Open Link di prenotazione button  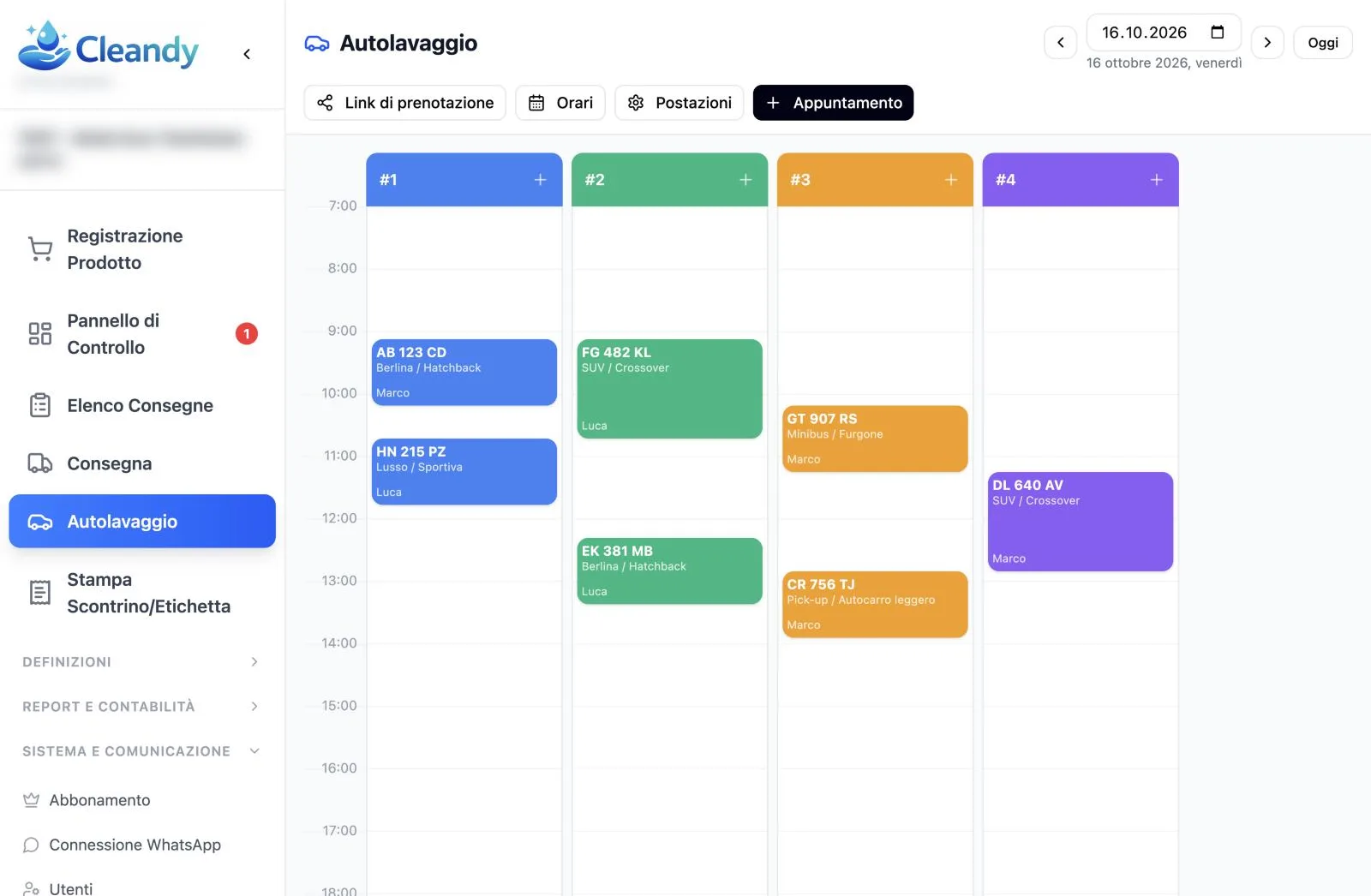click(404, 103)
